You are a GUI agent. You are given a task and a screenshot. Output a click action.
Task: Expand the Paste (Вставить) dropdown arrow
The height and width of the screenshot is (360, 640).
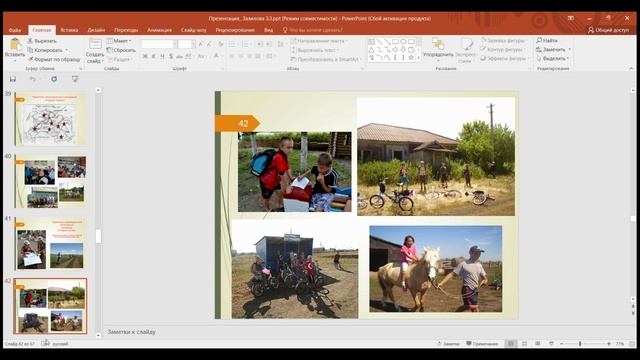pos(15,61)
